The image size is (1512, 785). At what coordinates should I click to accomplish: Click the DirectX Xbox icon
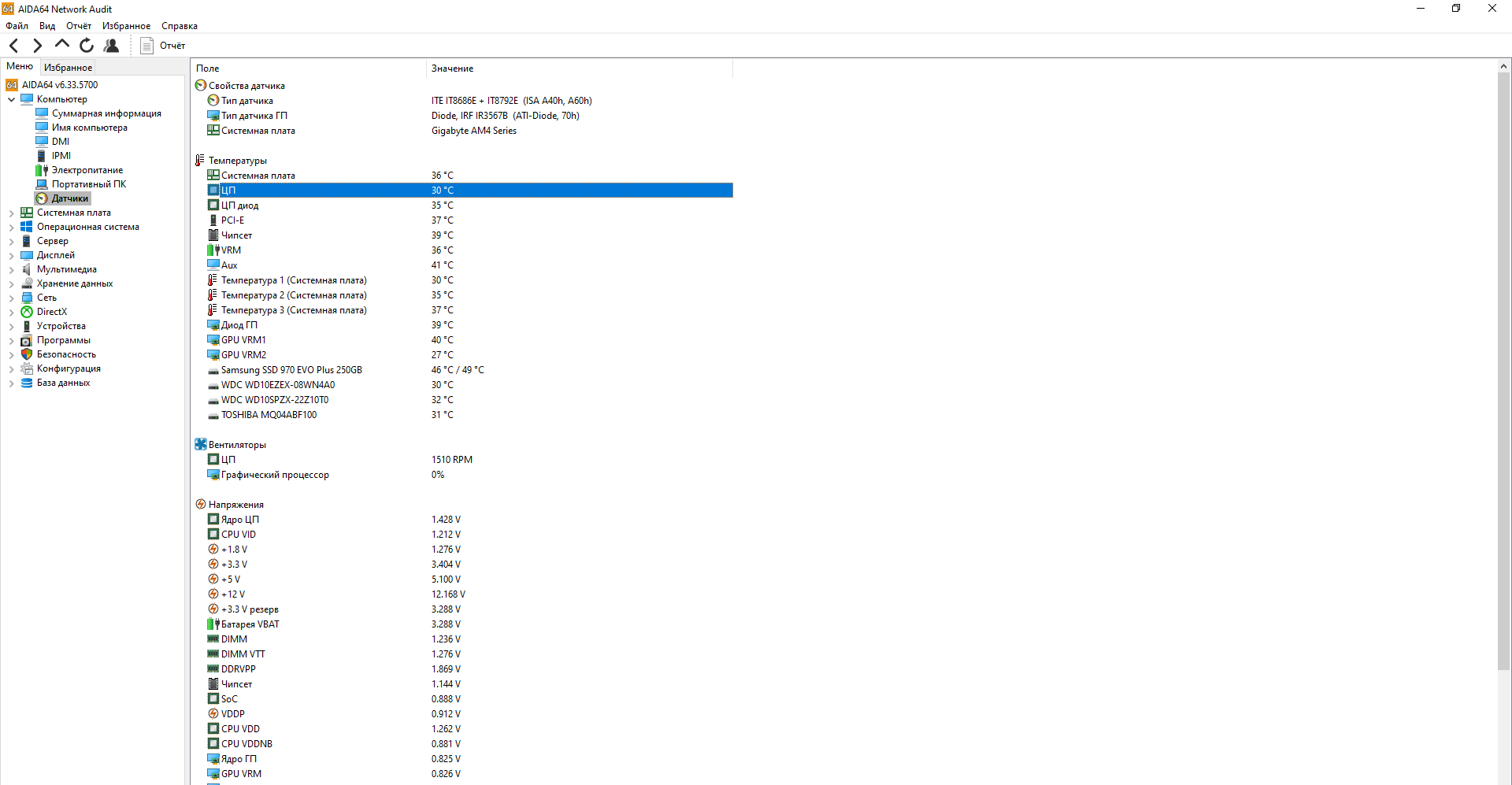pos(27,312)
